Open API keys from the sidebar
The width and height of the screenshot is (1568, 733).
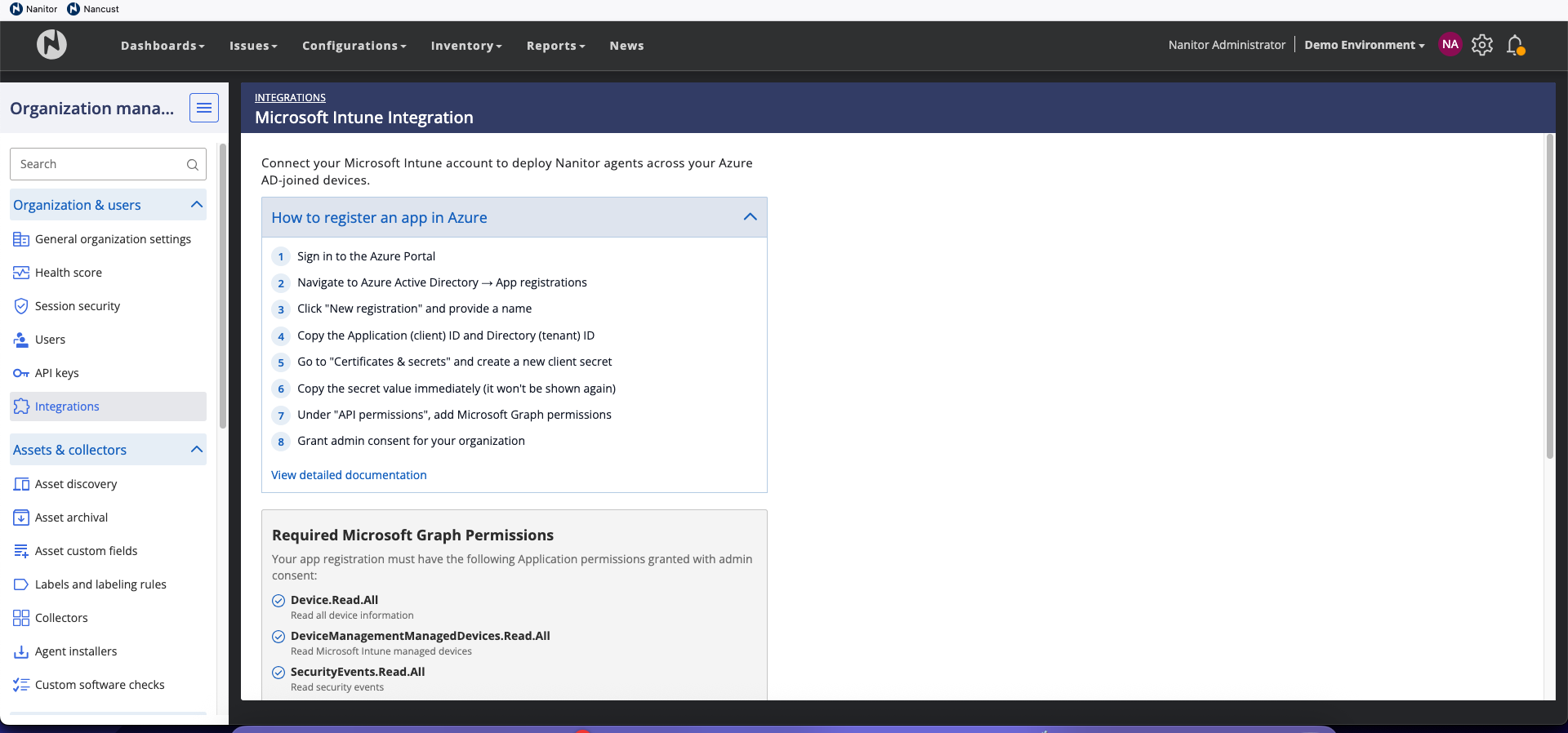coord(56,373)
